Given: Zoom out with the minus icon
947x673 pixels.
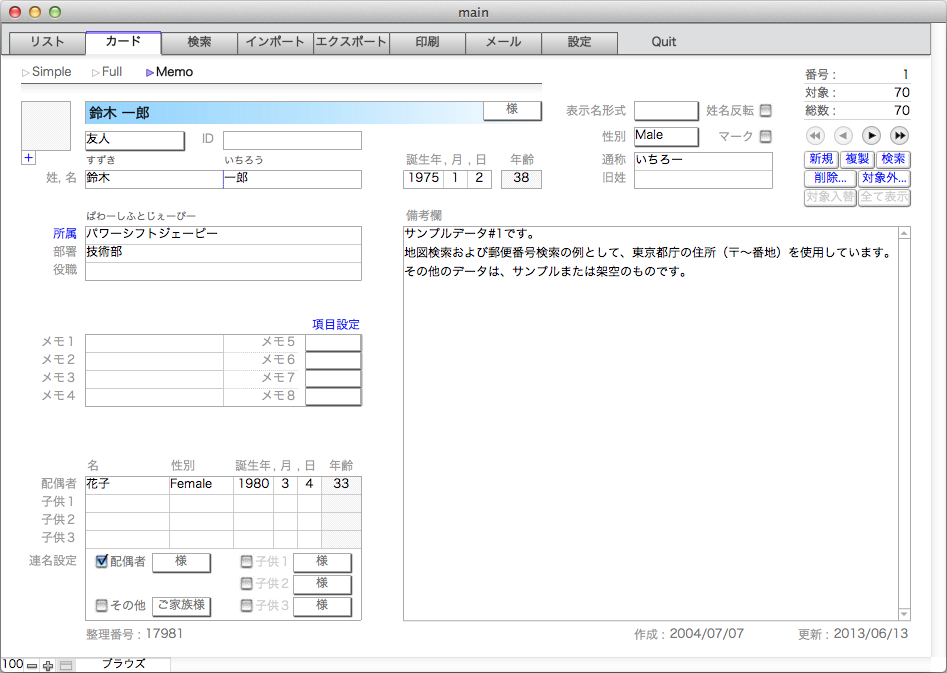Looking at the screenshot, I should click(32, 665).
